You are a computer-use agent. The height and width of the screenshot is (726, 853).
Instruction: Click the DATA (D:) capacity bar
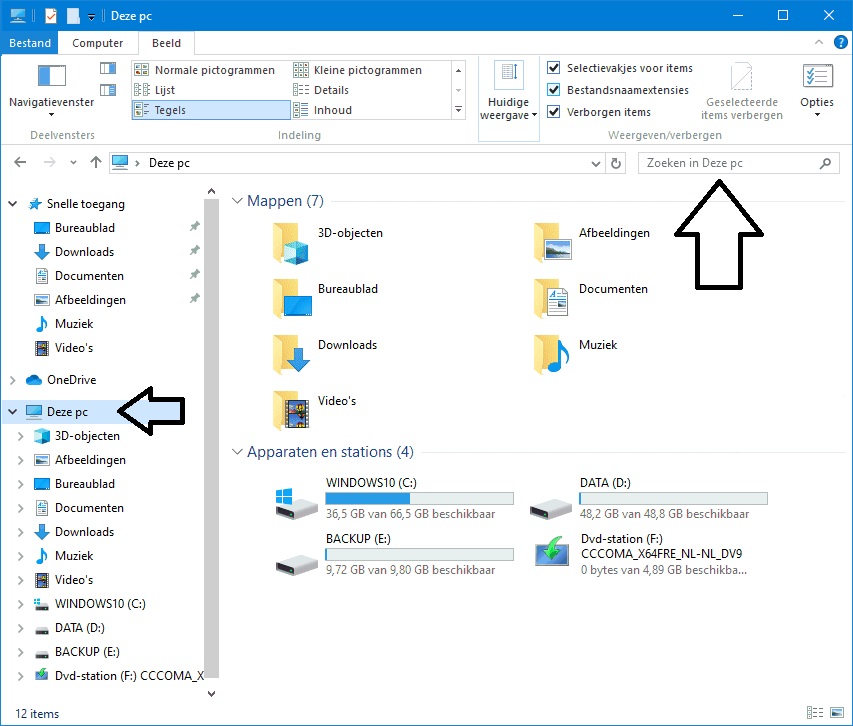point(673,498)
